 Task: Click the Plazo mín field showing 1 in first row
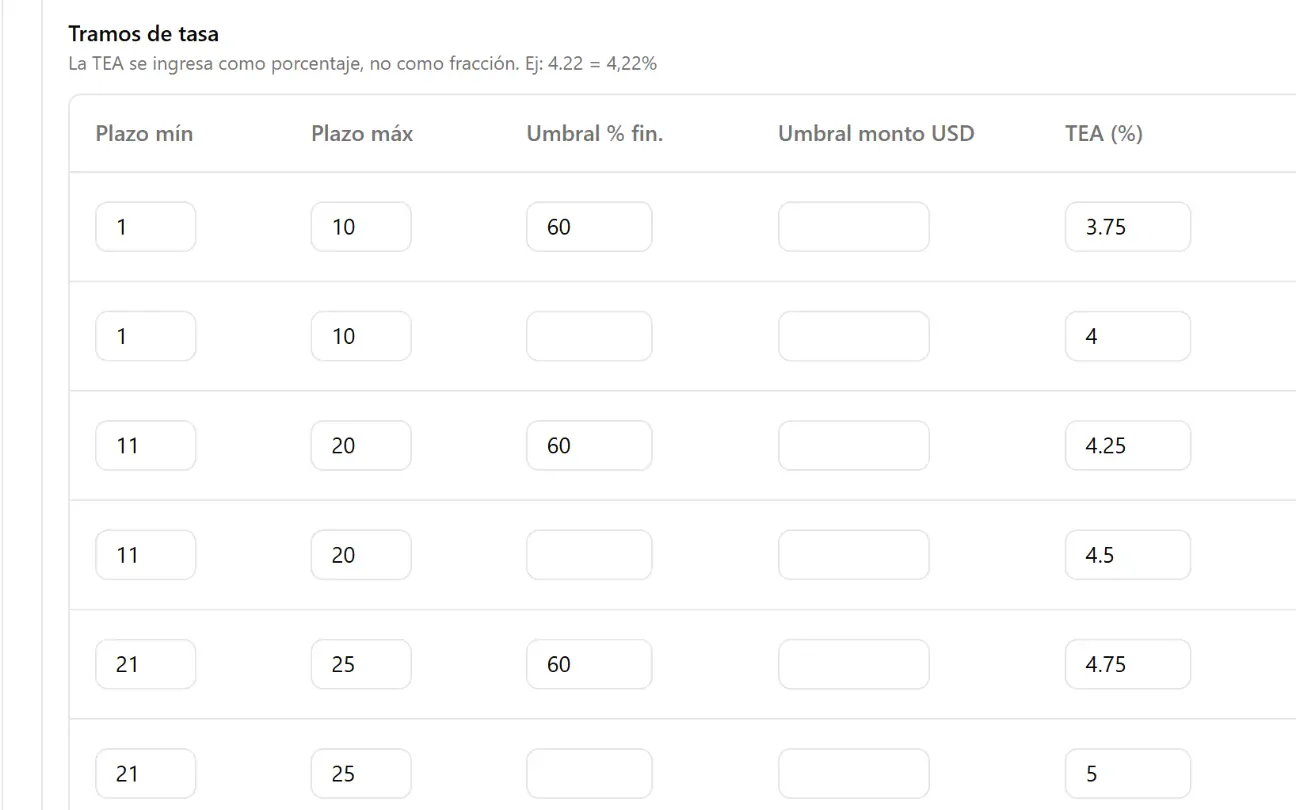[x=146, y=227]
